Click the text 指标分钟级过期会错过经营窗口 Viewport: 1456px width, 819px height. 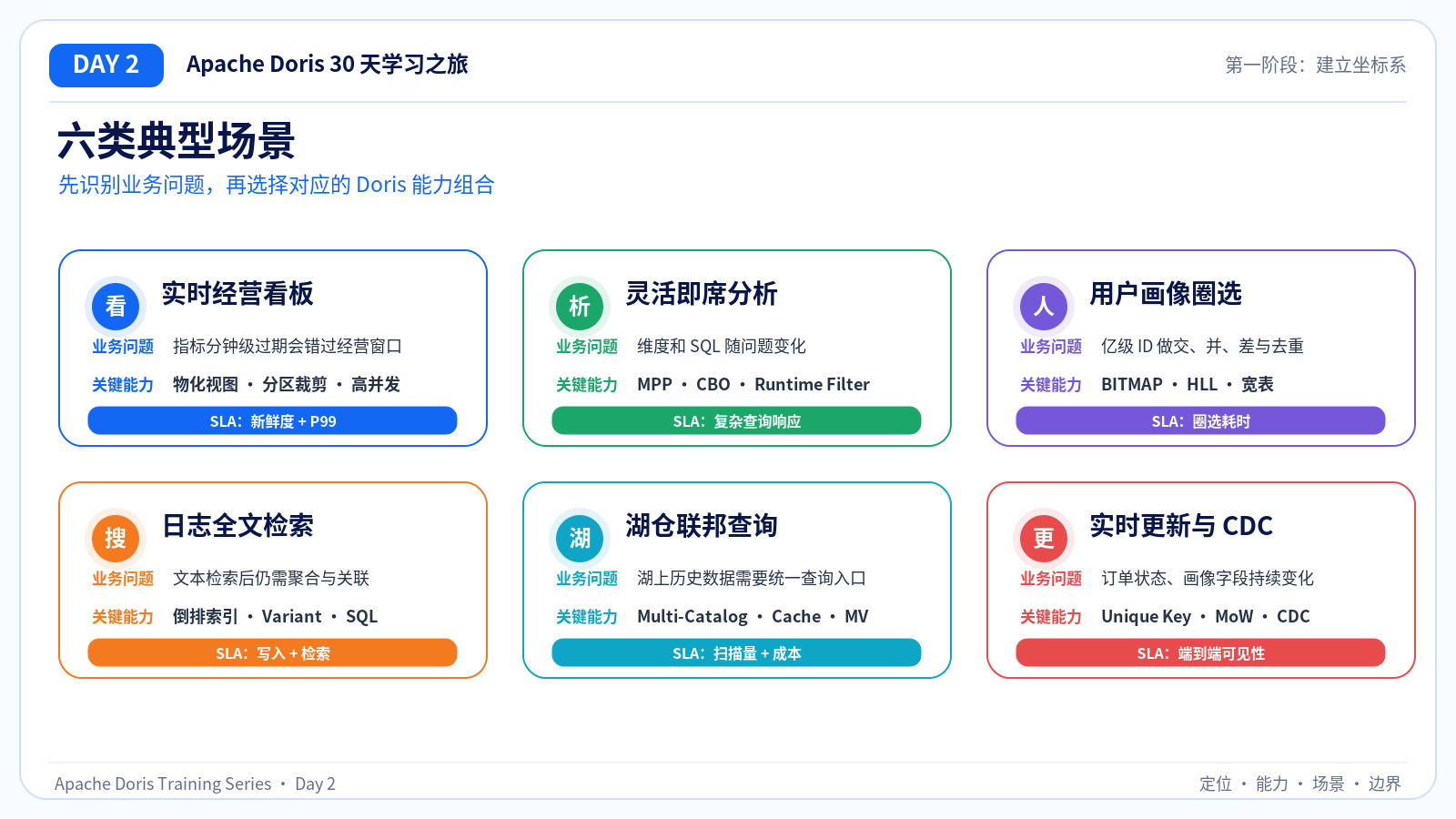[288, 347]
